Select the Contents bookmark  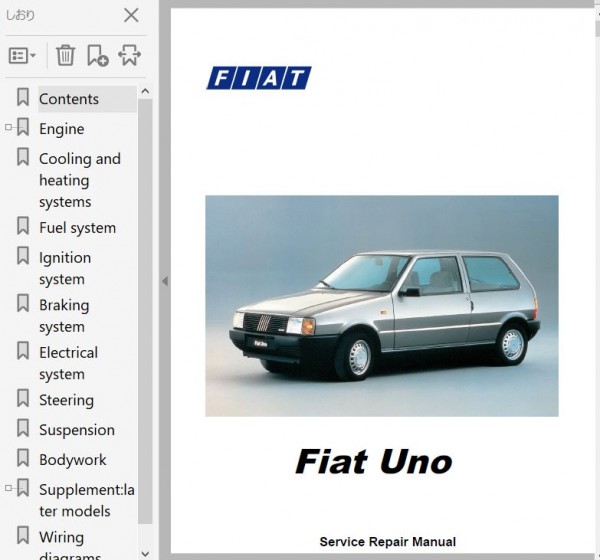(69, 99)
